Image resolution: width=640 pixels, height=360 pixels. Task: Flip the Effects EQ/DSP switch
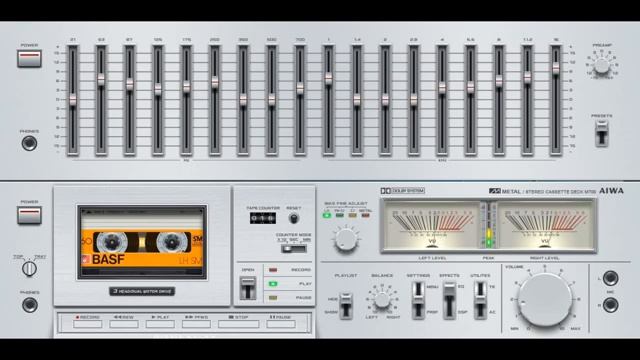click(449, 300)
